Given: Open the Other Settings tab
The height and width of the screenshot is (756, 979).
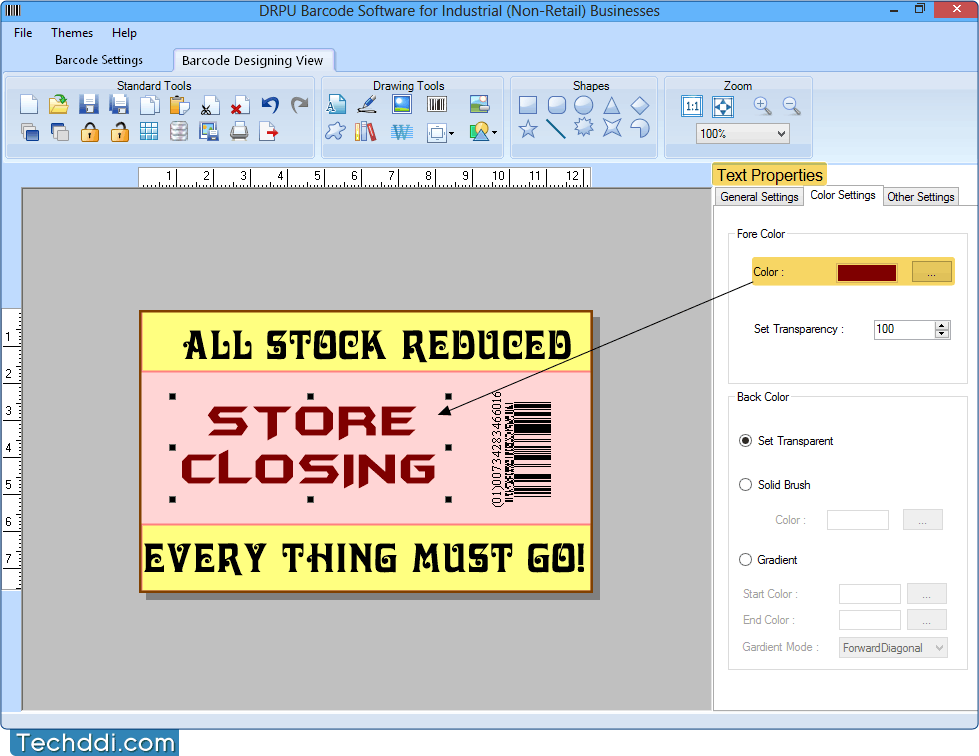Looking at the screenshot, I should (921, 197).
